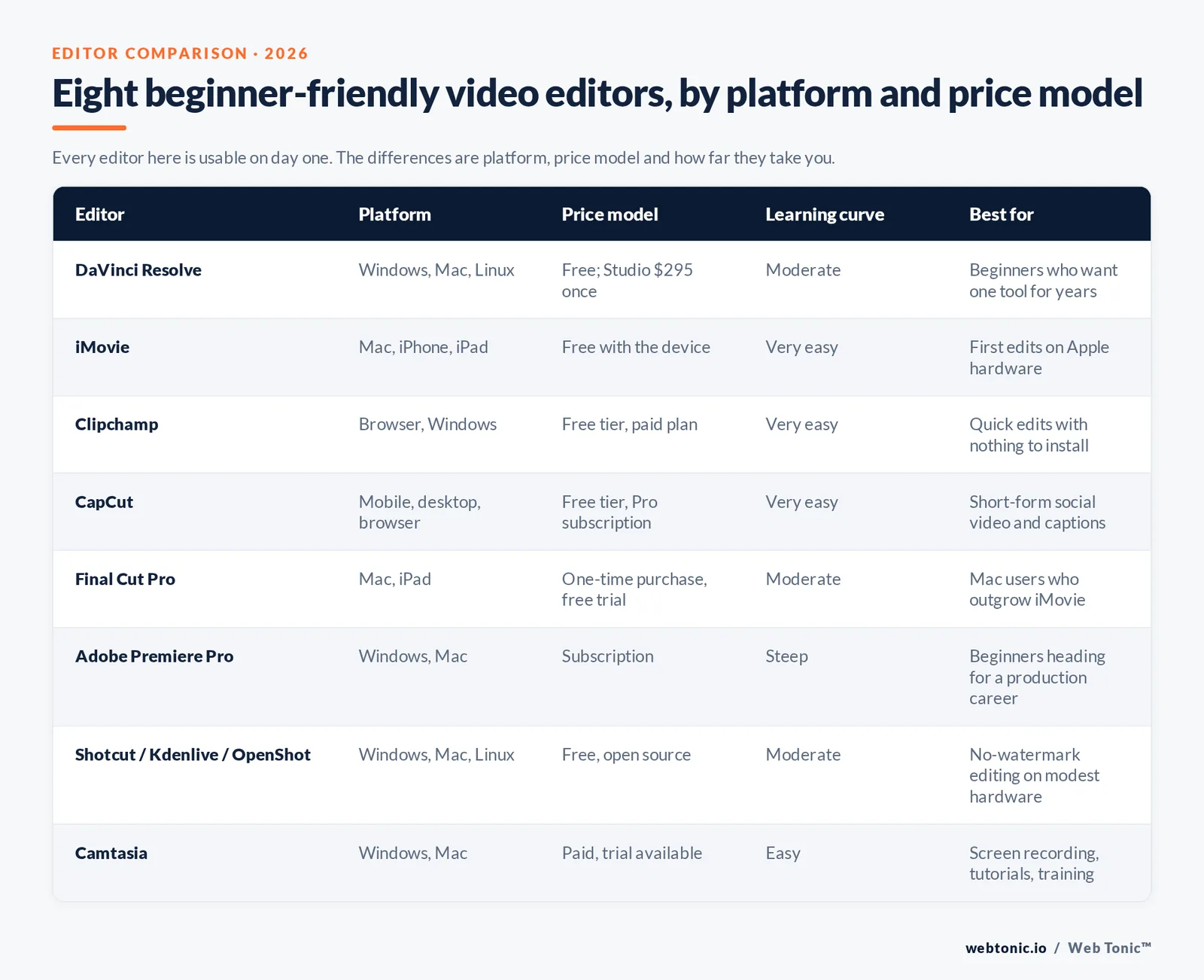This screenshot has width=1204, height=980.
Task: Click Adobe Premiere Pro's 'Steep' learning curve
Action: (x=787, y=656)
